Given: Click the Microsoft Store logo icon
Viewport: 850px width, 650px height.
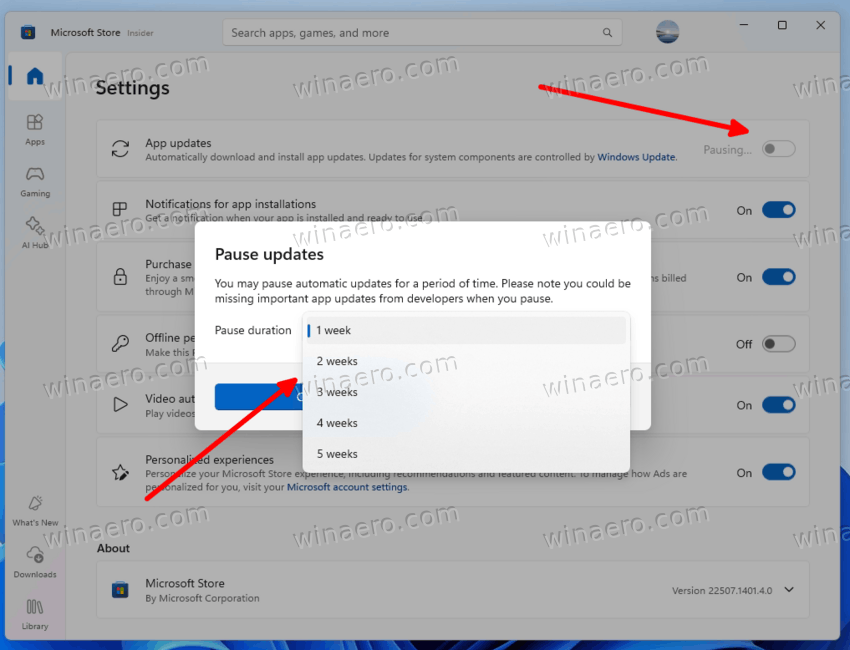Looking at the screenshot, I should click(28, 33).
